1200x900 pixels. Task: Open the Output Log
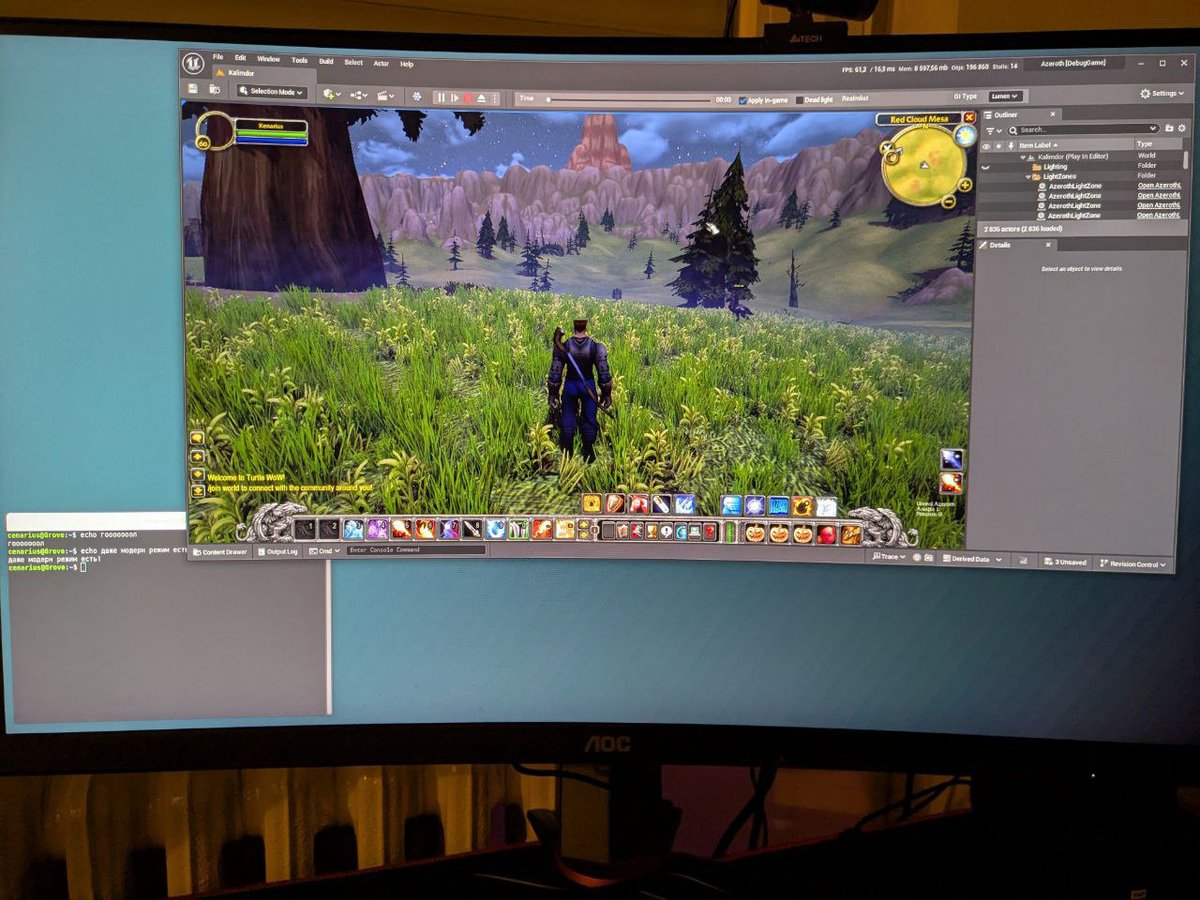coord(278,552)
